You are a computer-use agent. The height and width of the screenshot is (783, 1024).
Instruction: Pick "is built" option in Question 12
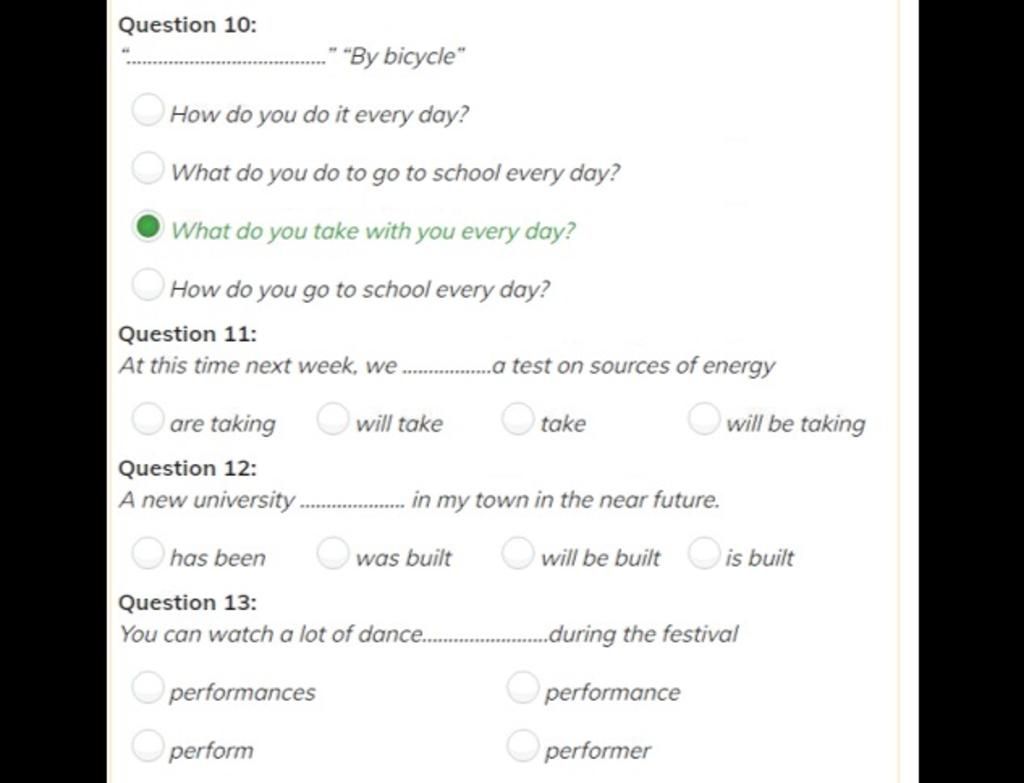704,553
